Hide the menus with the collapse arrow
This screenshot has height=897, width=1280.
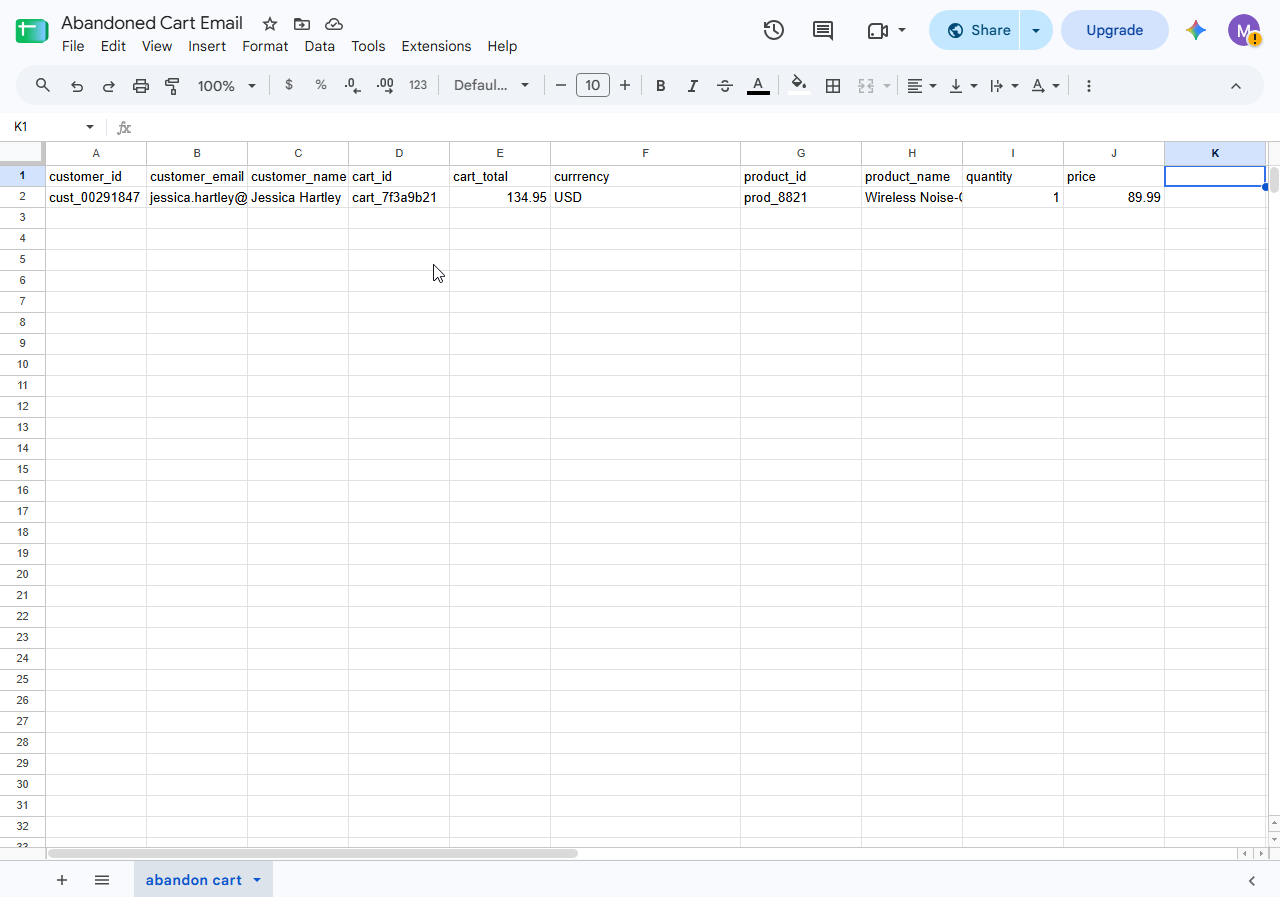click(x=1236, y=86)
